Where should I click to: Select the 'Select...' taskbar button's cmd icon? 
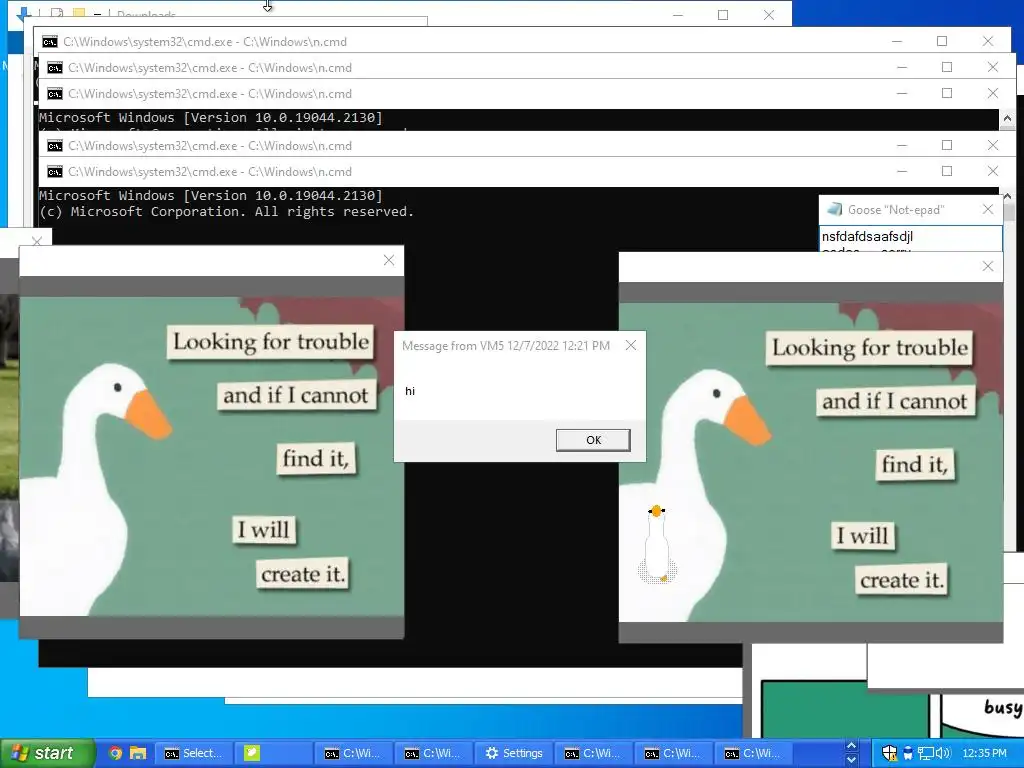[x=172, y=754]
